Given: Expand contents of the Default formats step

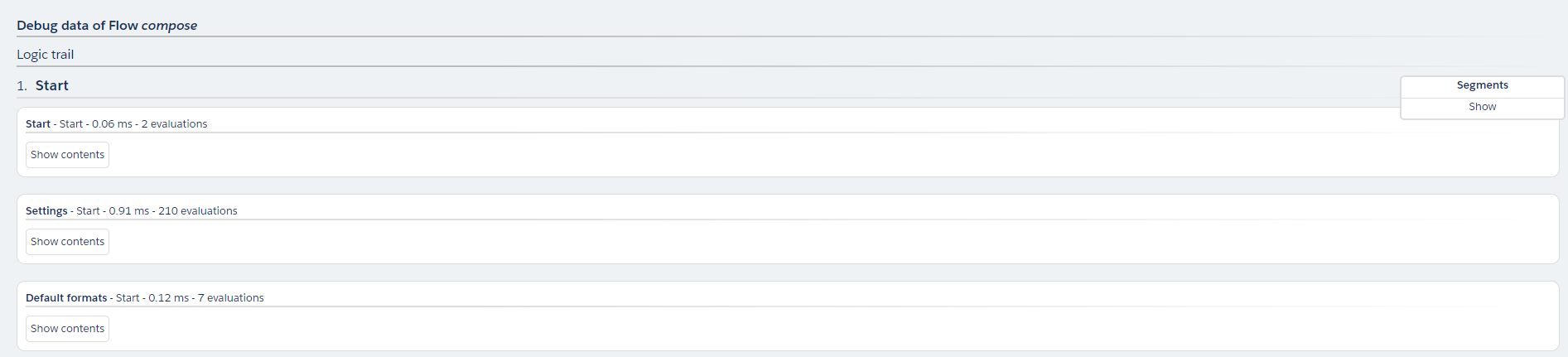Looking at the screenshot, I should coord(67,329).
